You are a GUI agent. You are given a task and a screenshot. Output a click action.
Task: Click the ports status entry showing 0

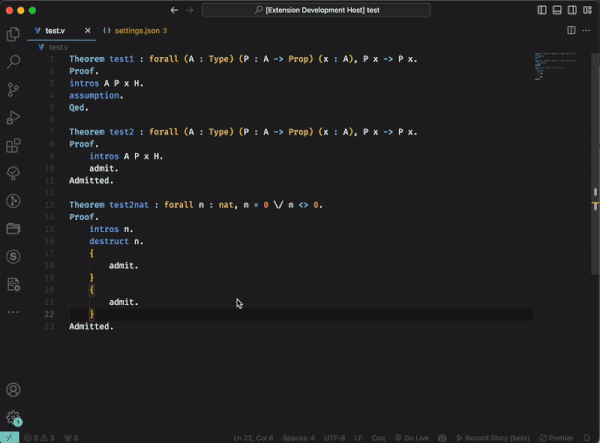point(71,438)
